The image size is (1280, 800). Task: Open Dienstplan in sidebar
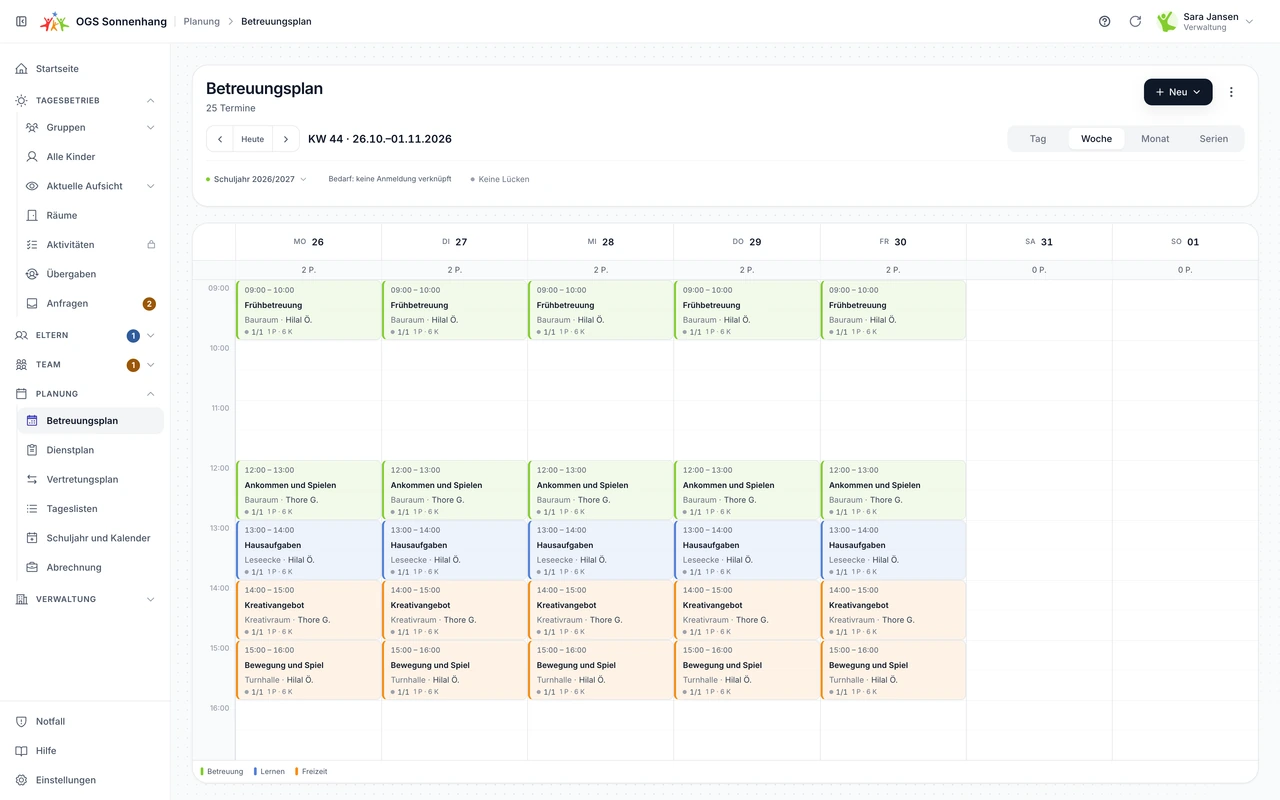(90, 450)
